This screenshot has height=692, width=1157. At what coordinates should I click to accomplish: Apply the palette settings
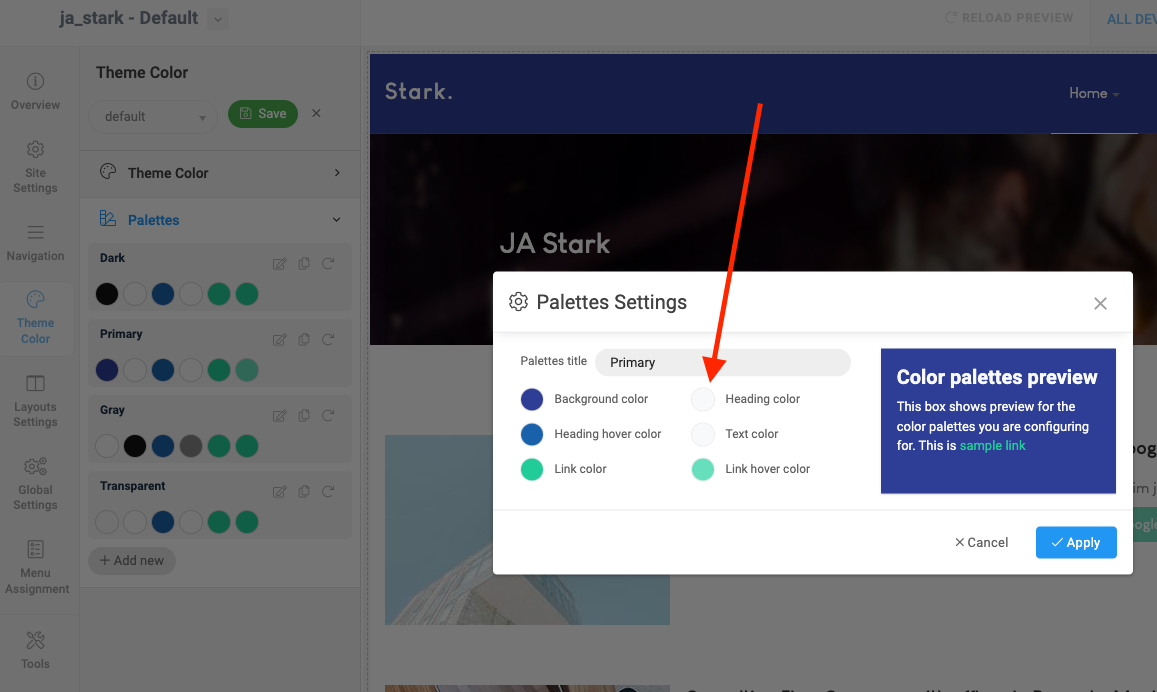(1076, 542)
